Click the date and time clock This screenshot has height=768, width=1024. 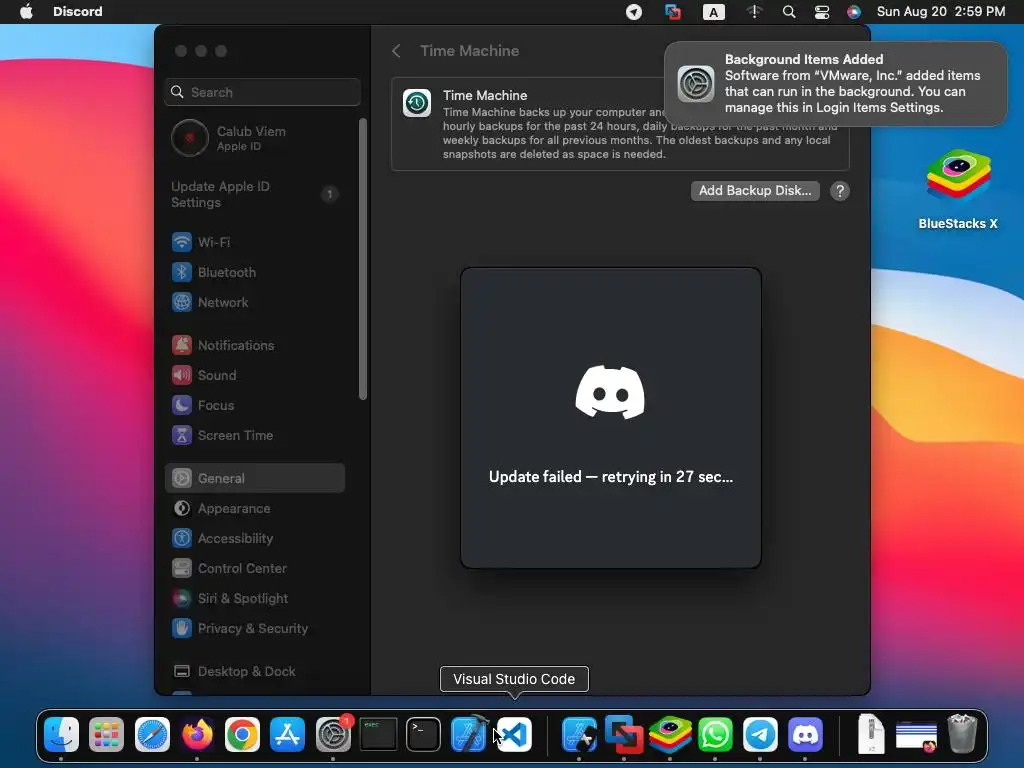pyautogui.click(x=940, y=12)
